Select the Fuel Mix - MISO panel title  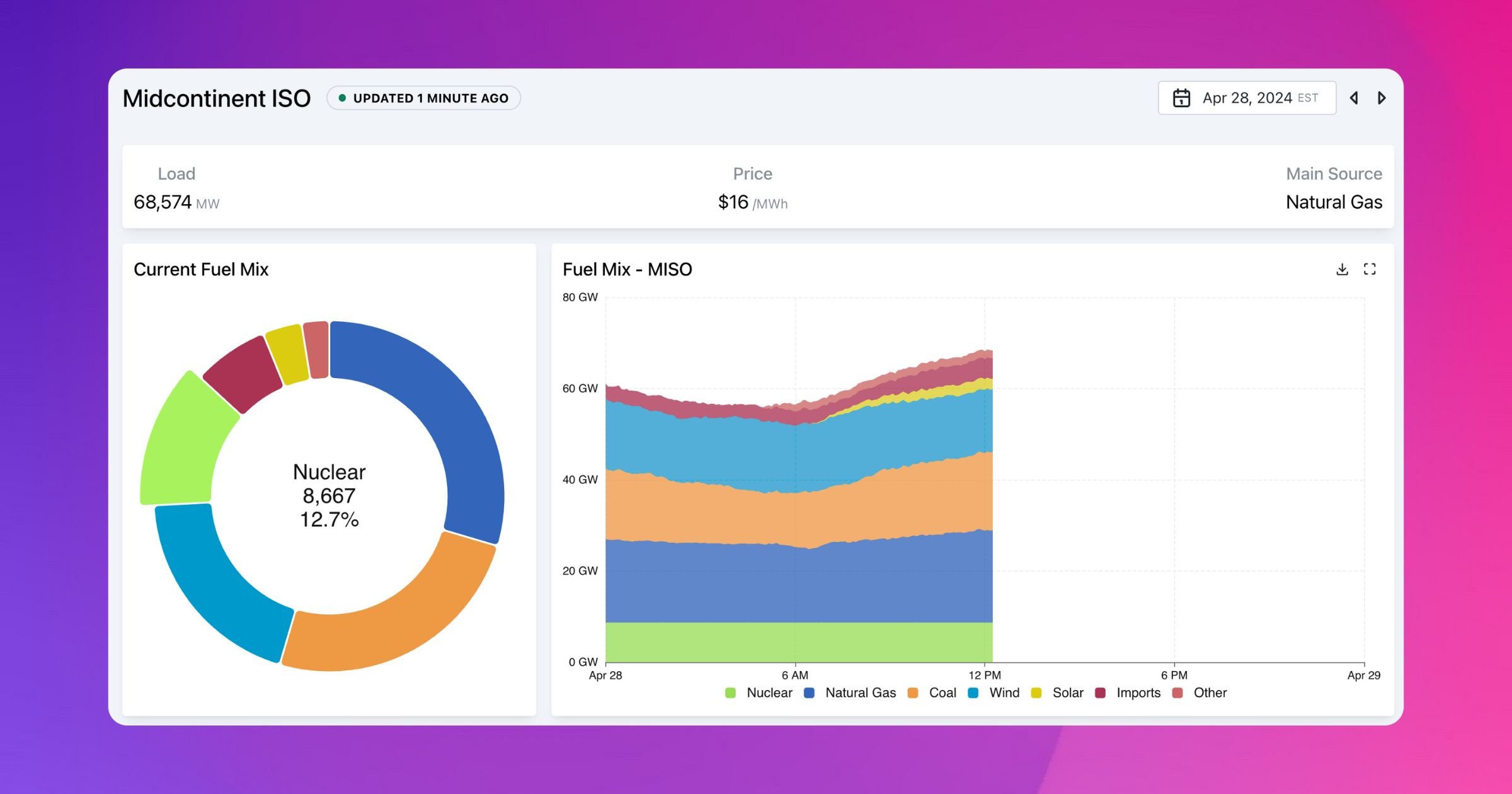click(x=627, y=269)
